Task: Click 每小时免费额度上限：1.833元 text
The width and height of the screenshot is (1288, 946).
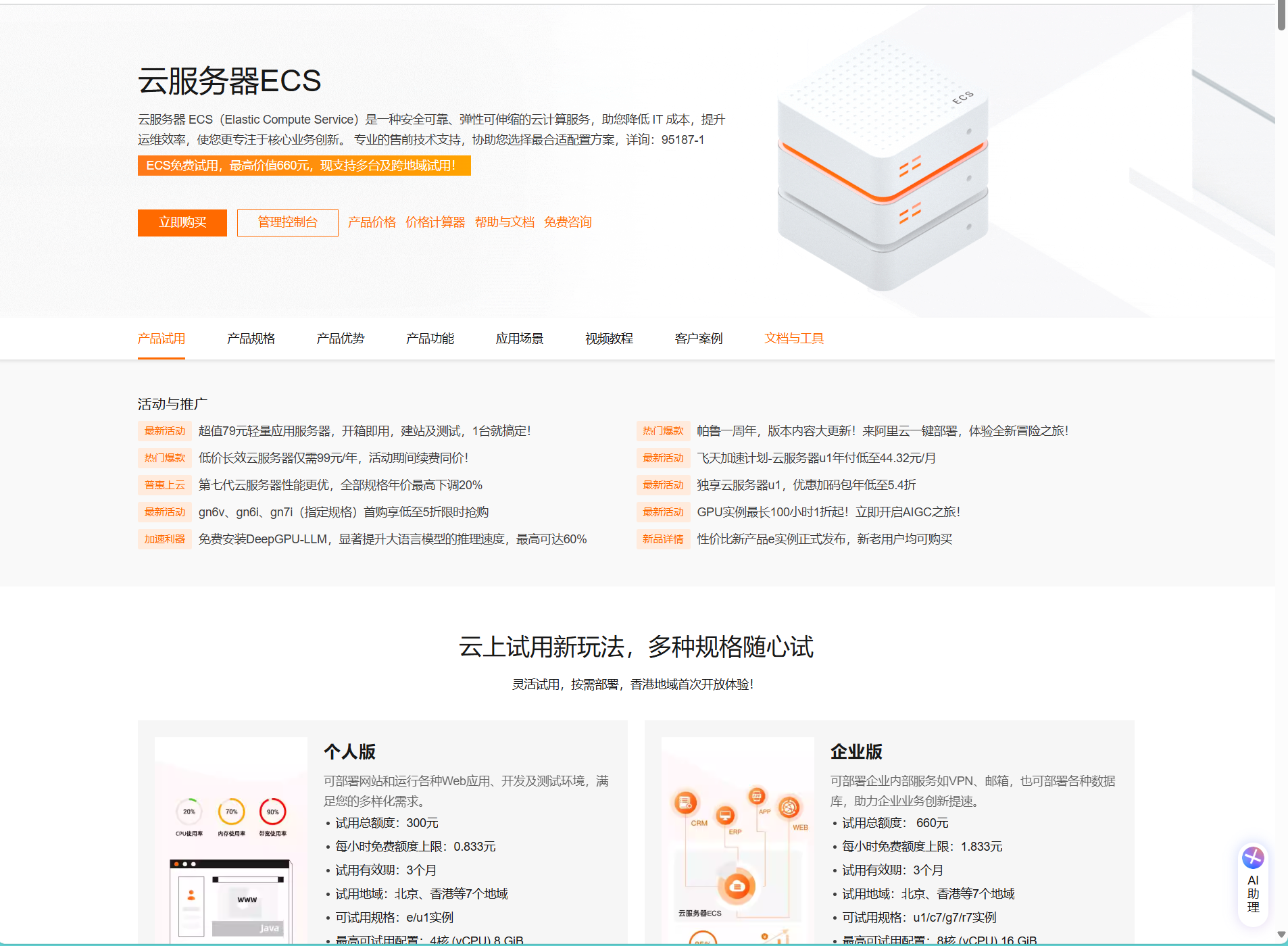Action: pos(922,847)
